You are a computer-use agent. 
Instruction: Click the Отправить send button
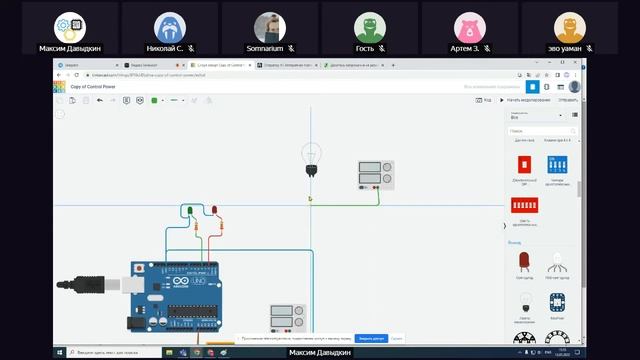568,100
